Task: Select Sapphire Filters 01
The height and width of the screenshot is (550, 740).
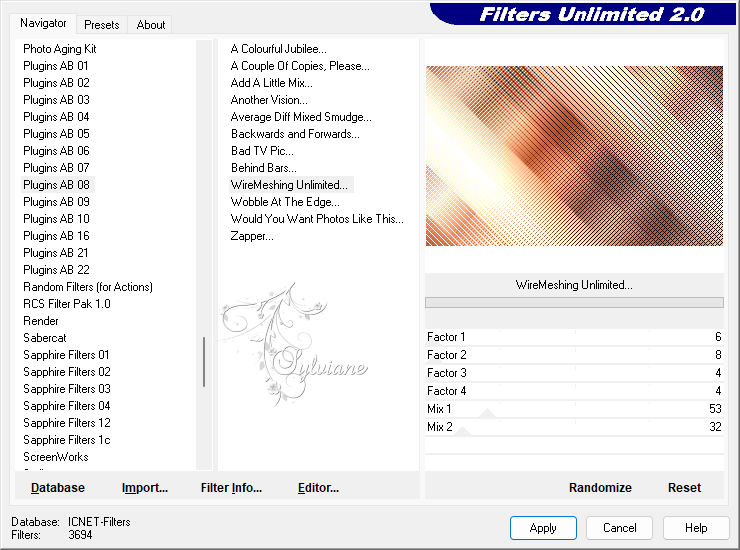Action: [66, 355]
